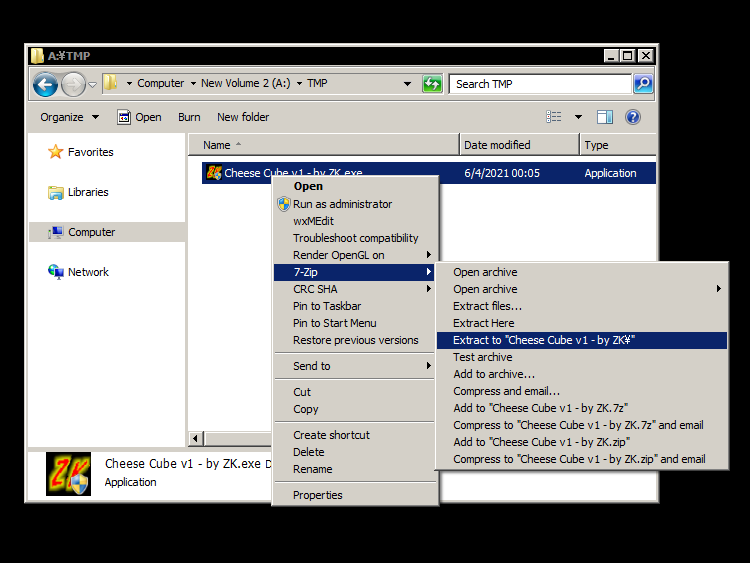
Task: Expand the arrow before Computer in breadcrumb
Action: (129, 84)
